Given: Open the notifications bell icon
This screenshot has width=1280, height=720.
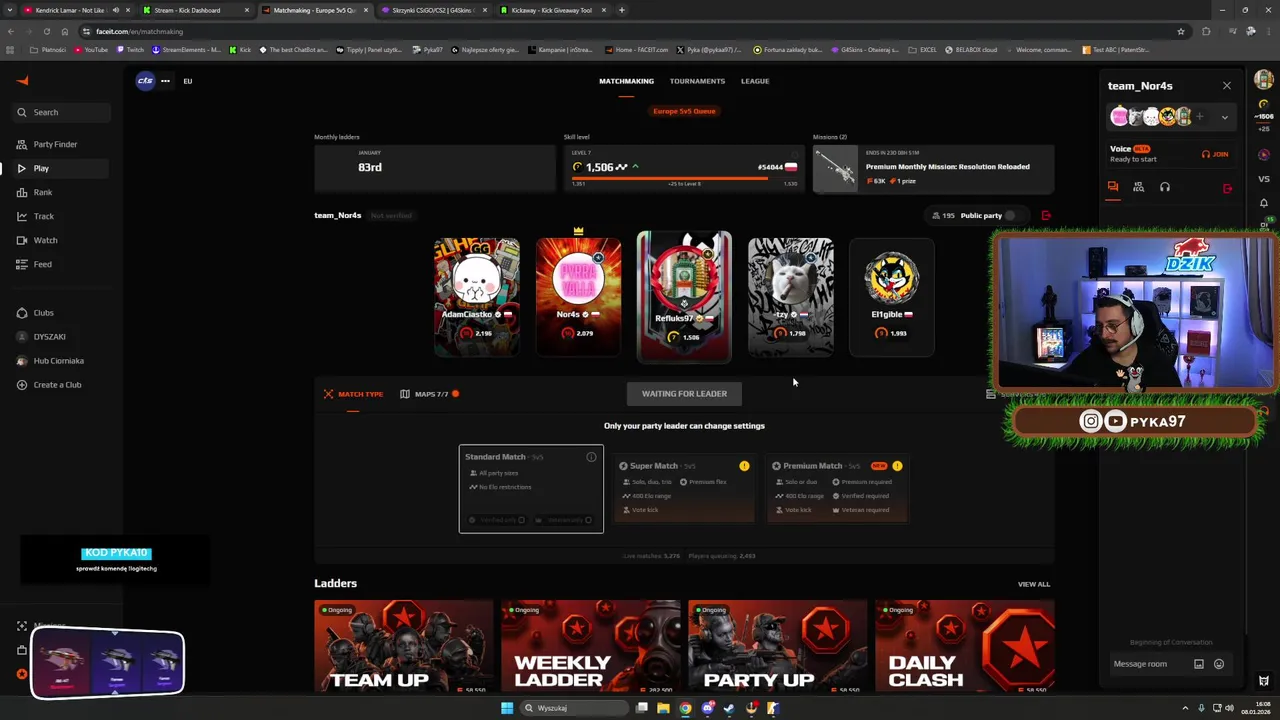Looking at the screenshot, I should pos(1264,203).
